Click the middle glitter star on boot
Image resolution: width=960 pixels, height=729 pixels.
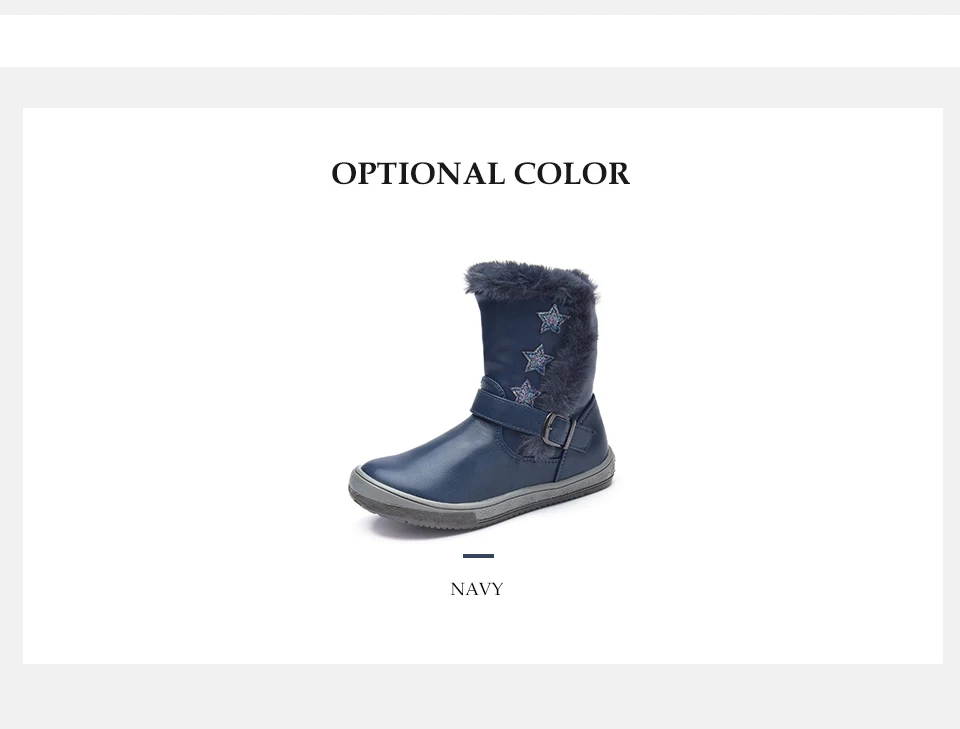(538, 359)
